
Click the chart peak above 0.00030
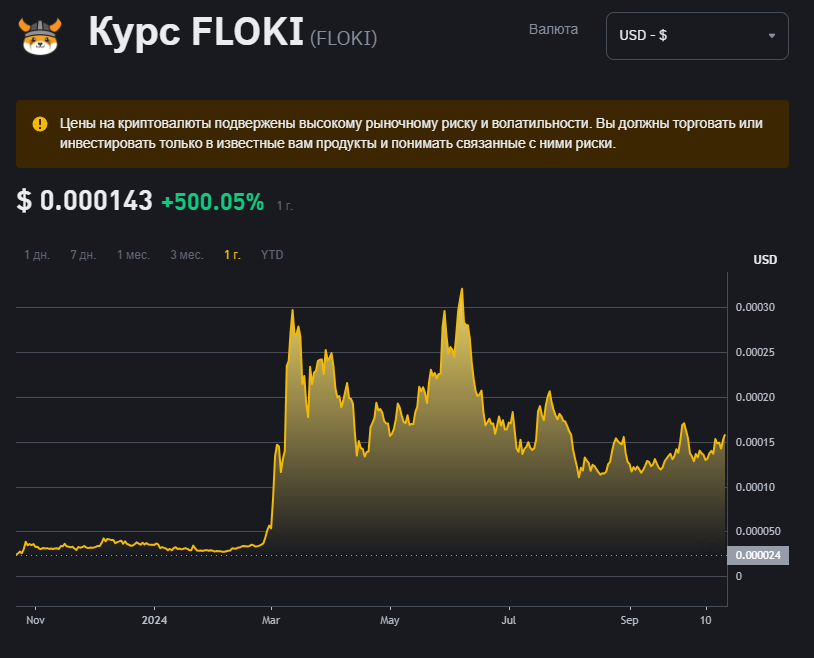(x=462, y=290)
